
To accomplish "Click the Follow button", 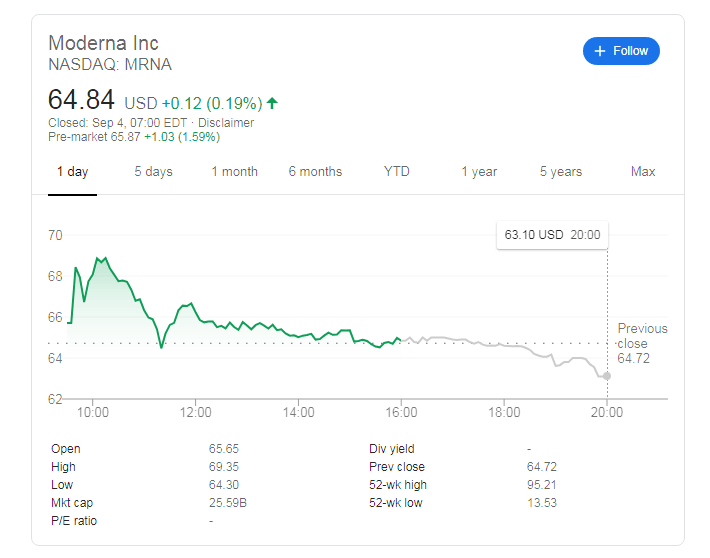I will point(621,51).
